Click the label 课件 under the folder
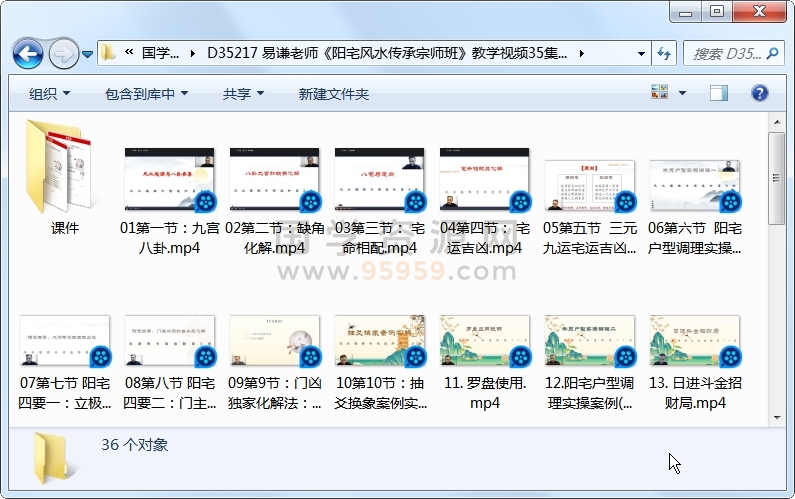This screenshot has height=499, width=795. click(x=65, y=228)
